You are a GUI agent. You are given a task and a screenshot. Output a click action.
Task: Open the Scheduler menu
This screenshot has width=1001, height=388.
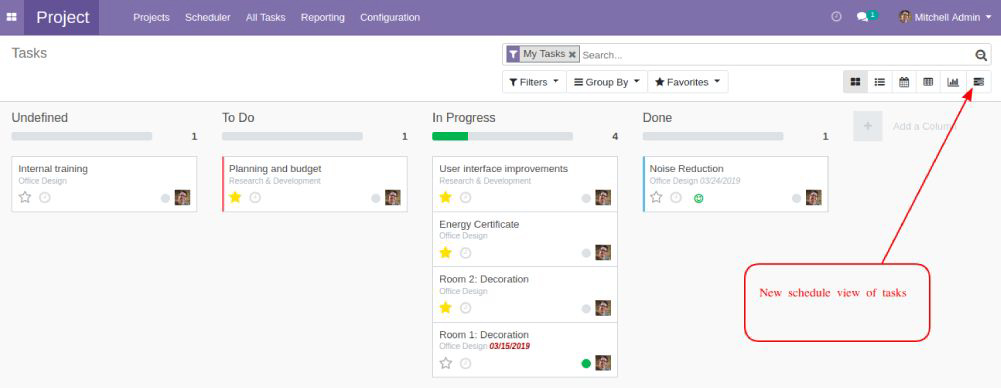click(207, 17)
